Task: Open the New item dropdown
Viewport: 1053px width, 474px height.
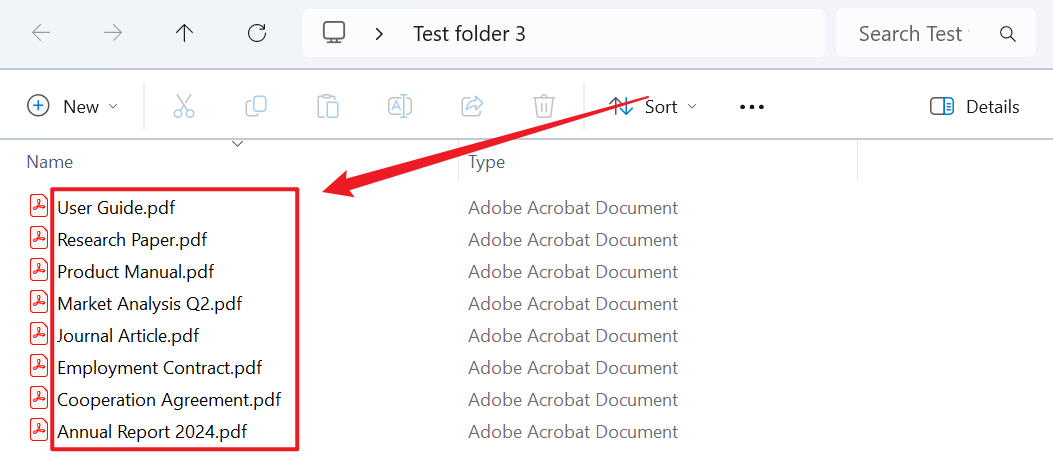Action: (x=73, y=106)
